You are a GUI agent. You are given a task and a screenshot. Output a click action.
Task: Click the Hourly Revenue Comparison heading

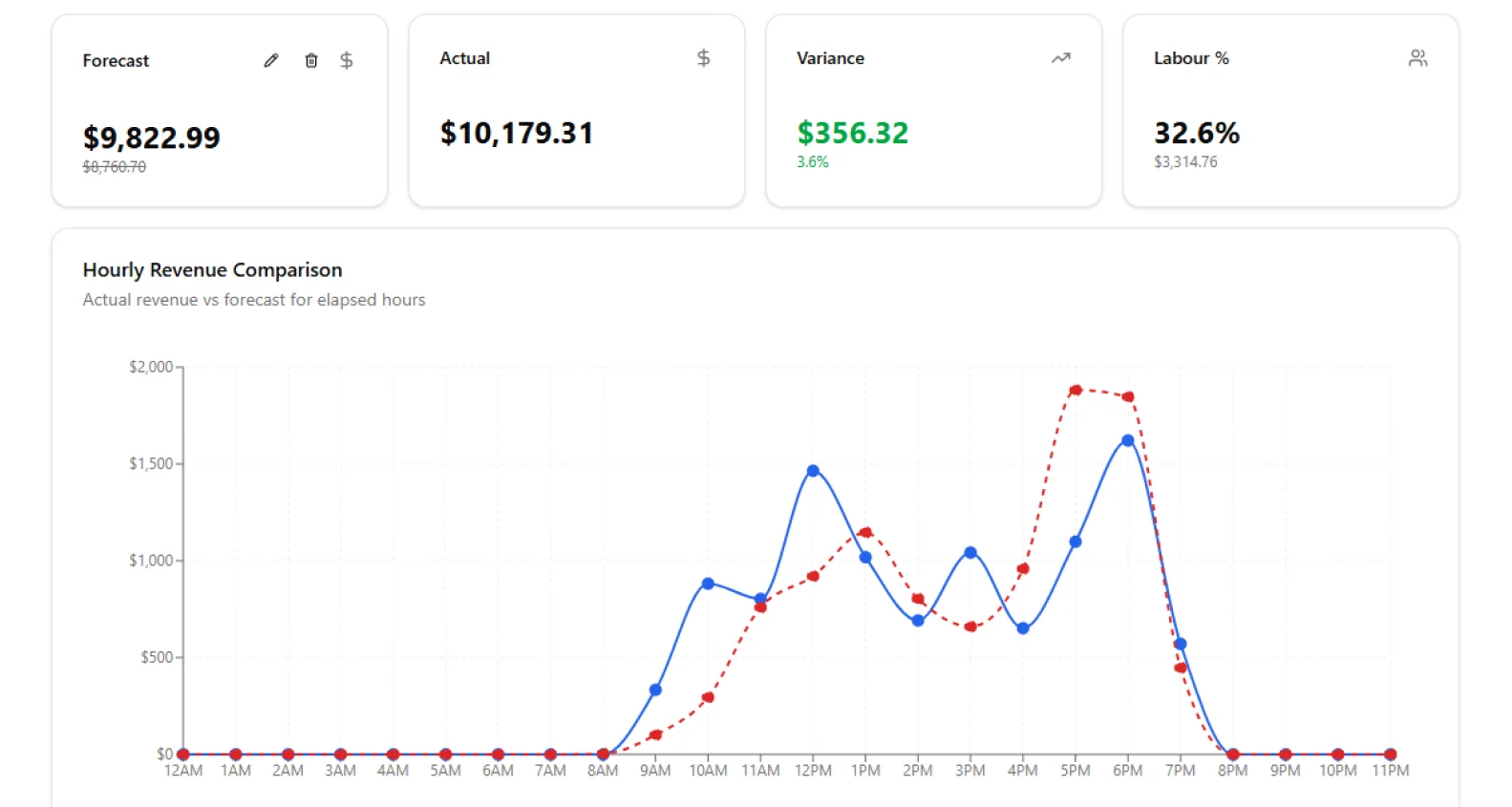pyautogui.click(x=212, y=269)
